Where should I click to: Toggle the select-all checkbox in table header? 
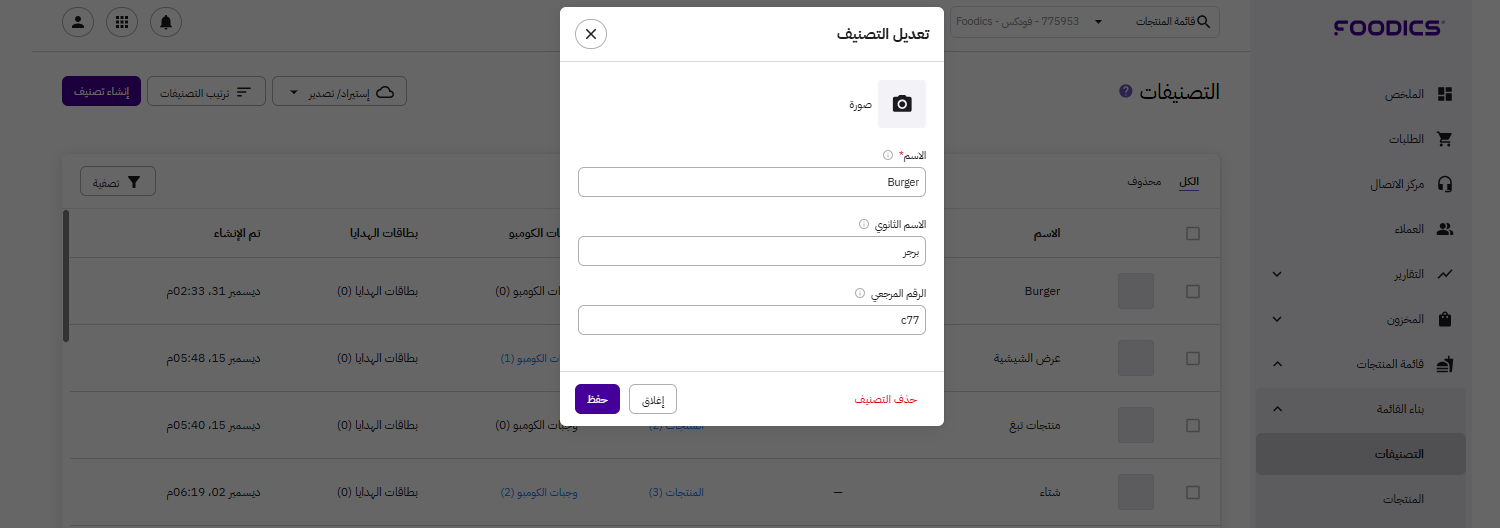1192,233
